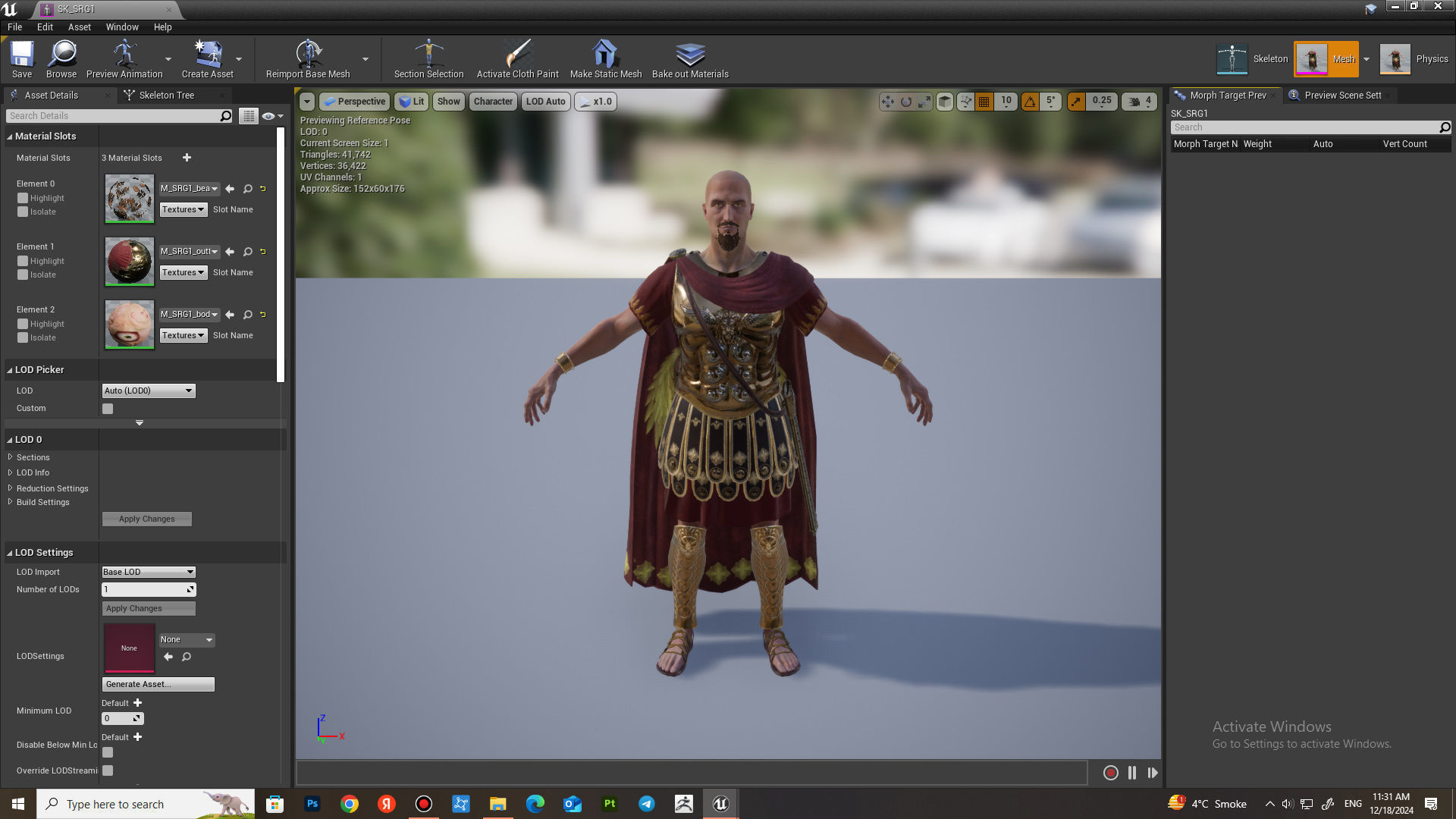Open the LOD Auto (LOD0) dropdown
Viewport: 1456px width, 819px height.
click(x=149, y=391)
